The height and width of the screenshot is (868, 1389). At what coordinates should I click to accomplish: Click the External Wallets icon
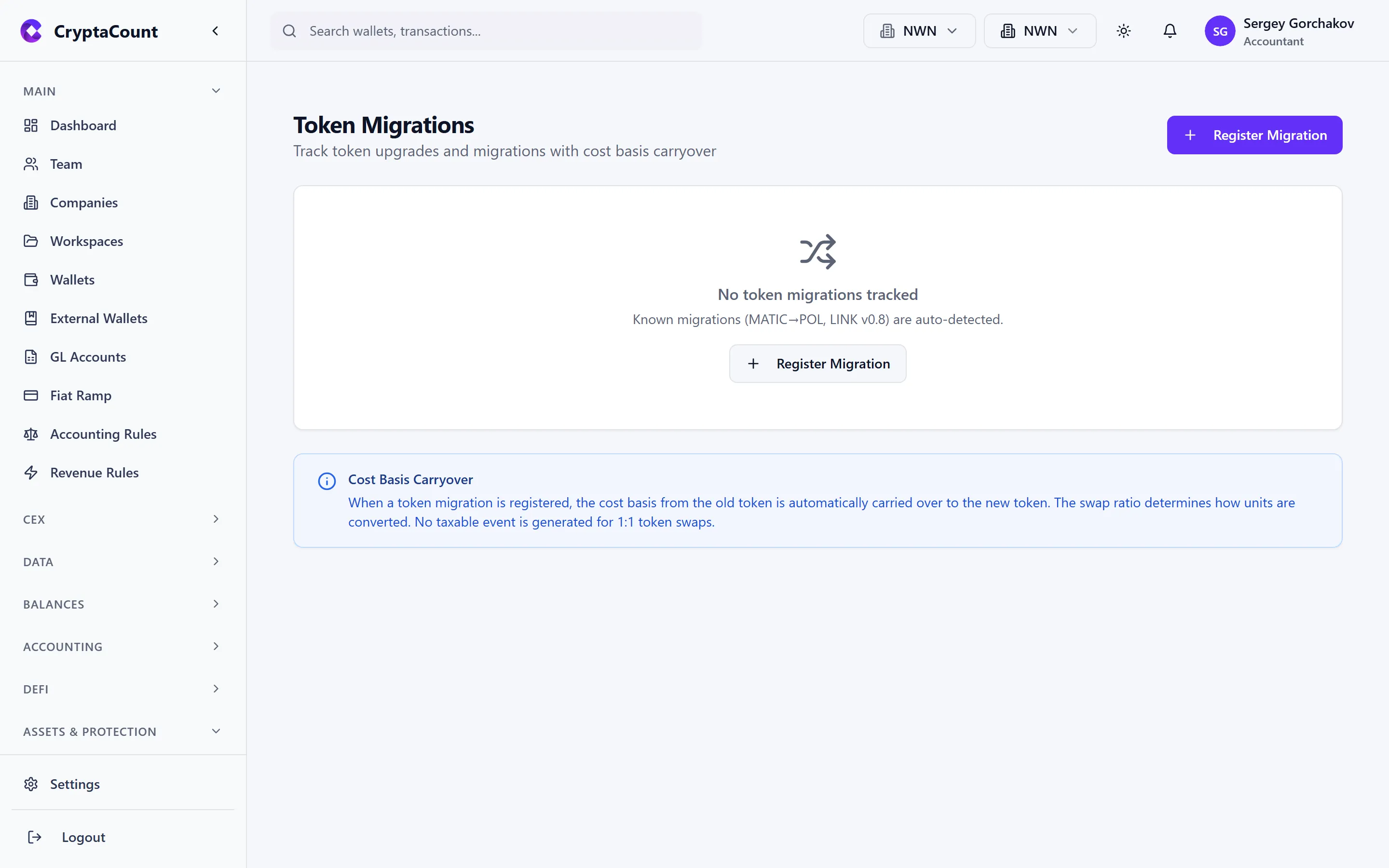pos(31,318)
